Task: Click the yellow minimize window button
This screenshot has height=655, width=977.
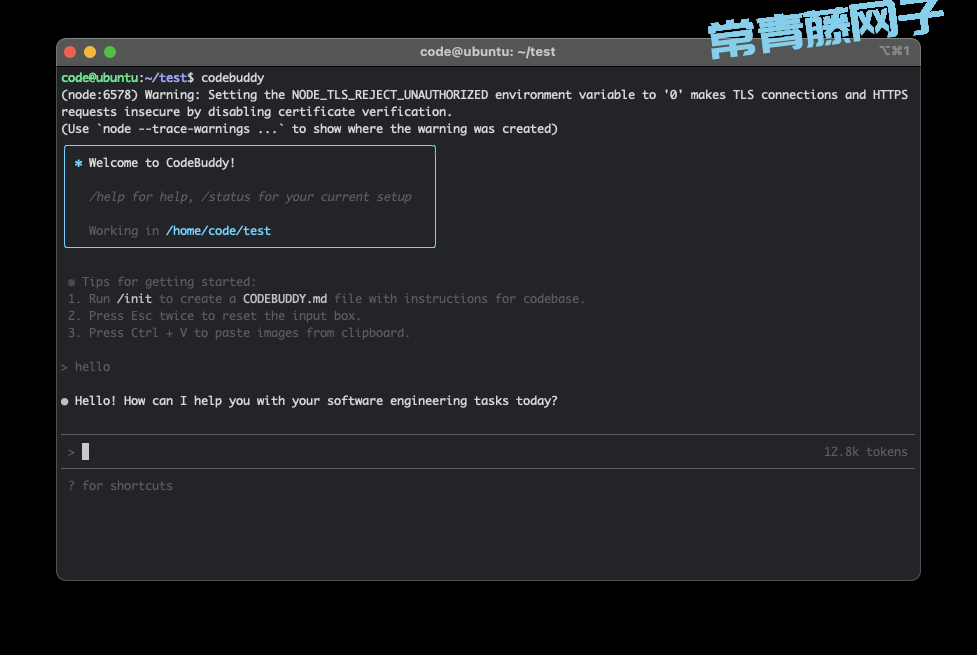Action: 90,52
